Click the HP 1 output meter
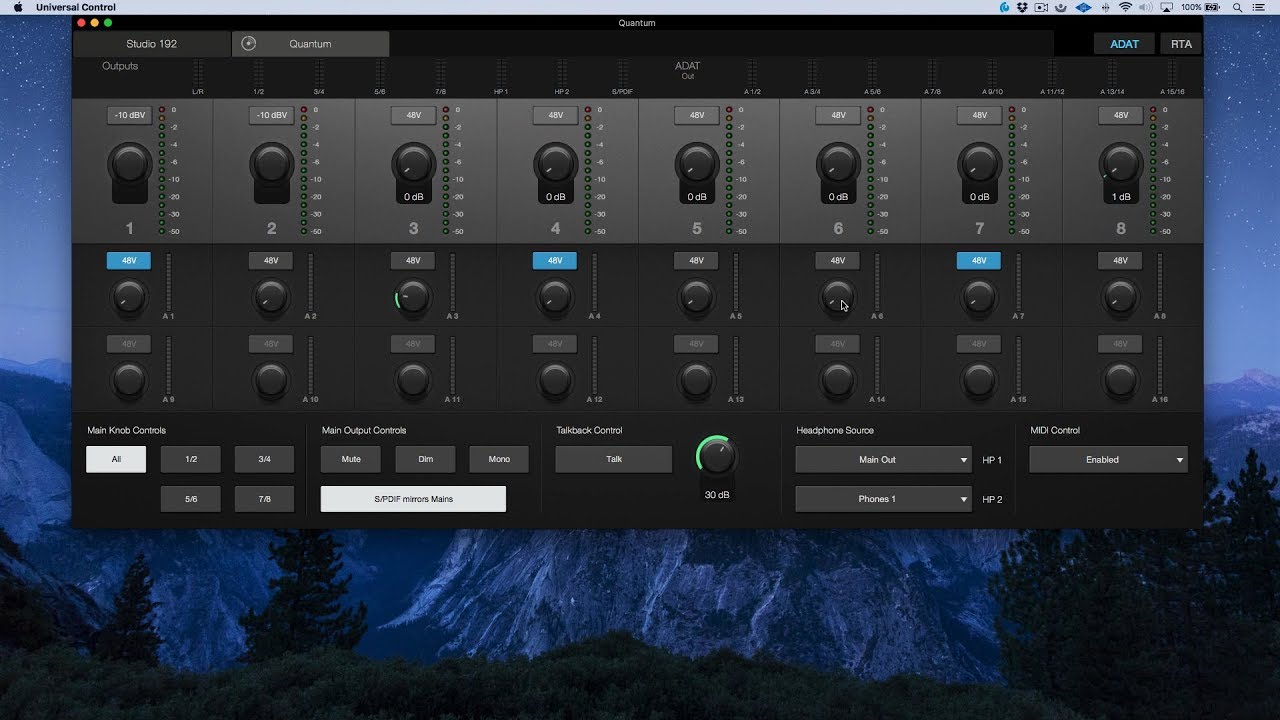 click(501, 74)
